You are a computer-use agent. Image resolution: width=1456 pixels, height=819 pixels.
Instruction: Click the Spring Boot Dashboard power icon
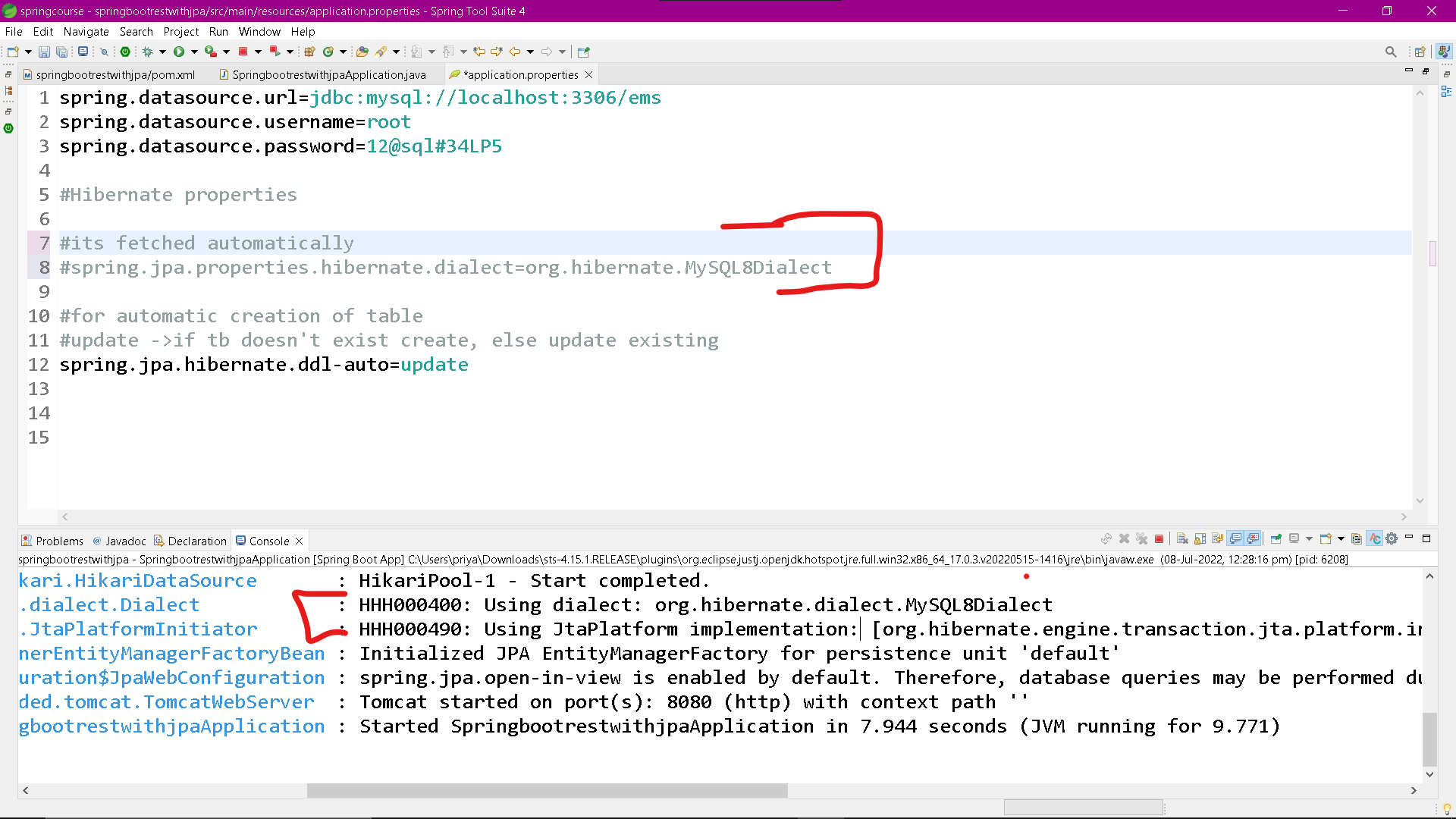click(125, 52)
